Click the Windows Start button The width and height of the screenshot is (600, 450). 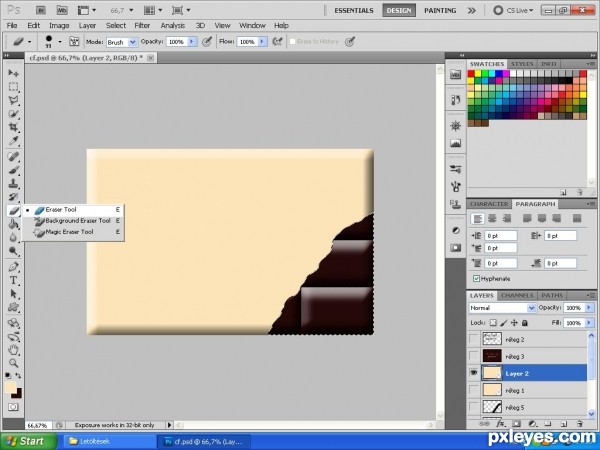click(28, 441)
